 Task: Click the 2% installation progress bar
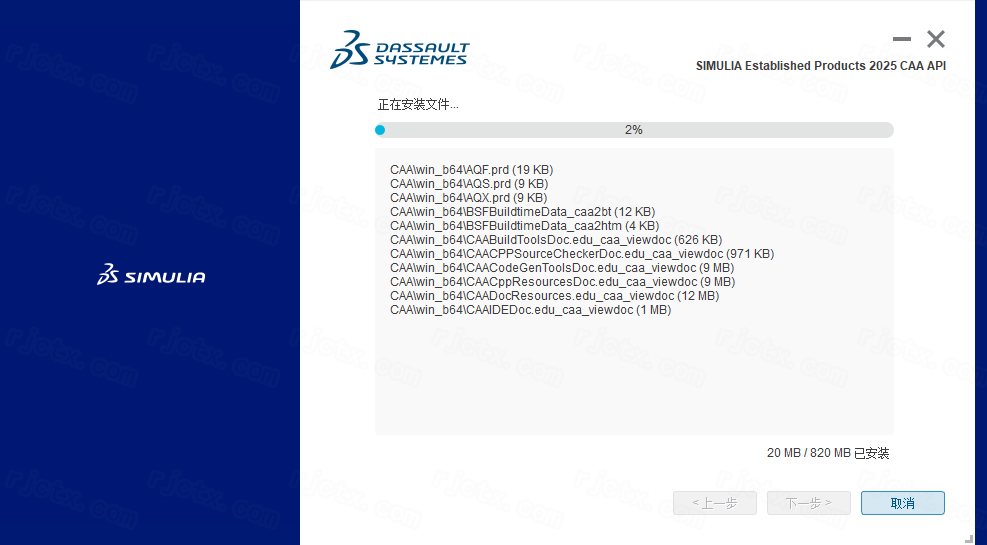(x=634, y=130)
